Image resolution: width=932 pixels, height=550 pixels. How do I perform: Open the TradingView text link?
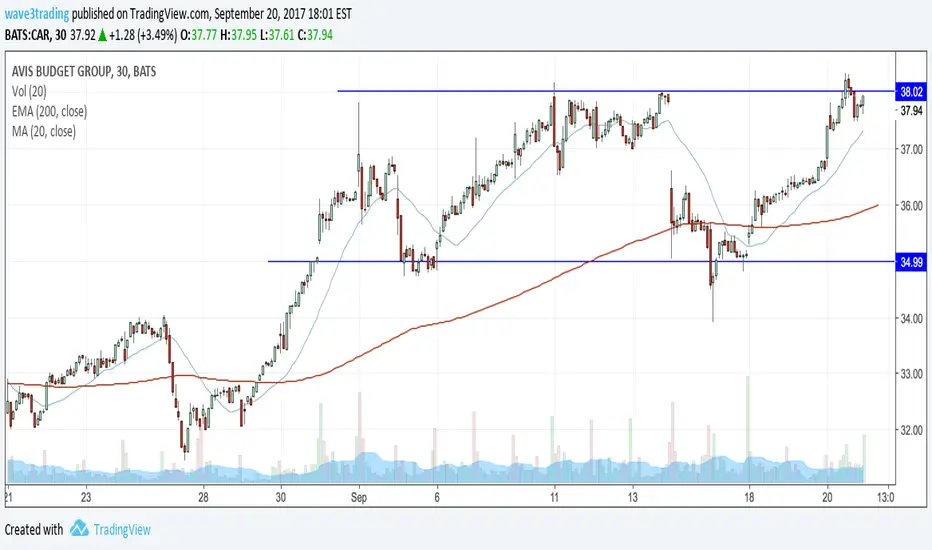122,529
